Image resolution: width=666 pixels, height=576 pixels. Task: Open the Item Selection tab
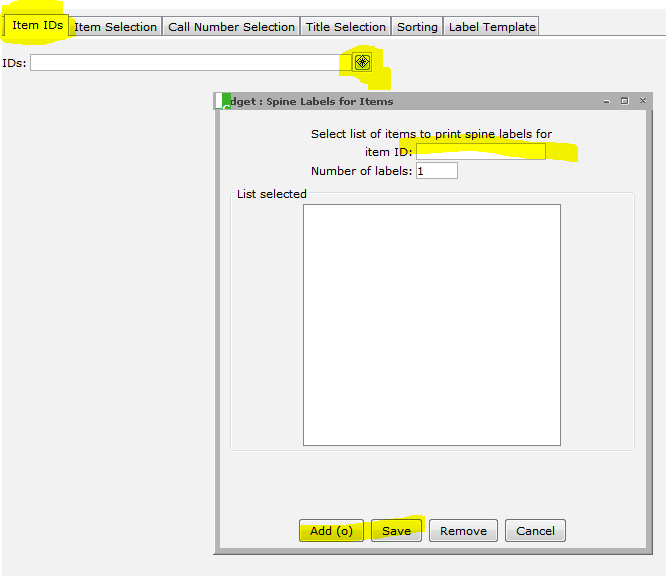coord(116,27)
